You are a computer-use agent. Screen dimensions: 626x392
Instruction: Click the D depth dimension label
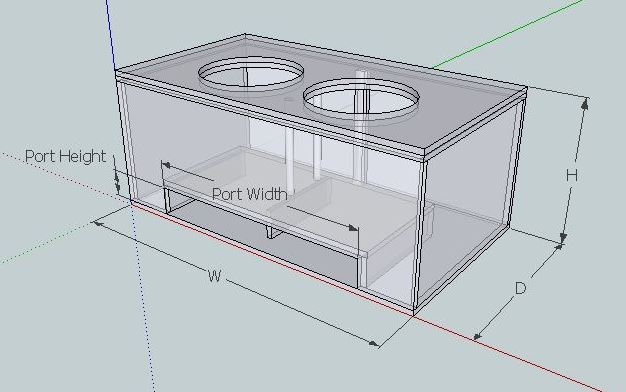coord(520,288)
